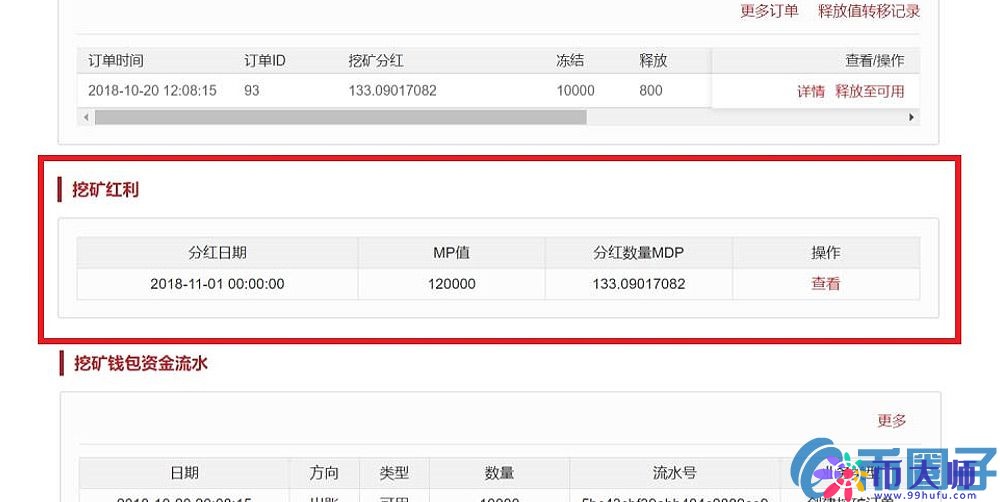Viewport: 1000px width, 502px height.
Task: Click 查看 in the 挖矿红利 table
Action: point(826,284)
